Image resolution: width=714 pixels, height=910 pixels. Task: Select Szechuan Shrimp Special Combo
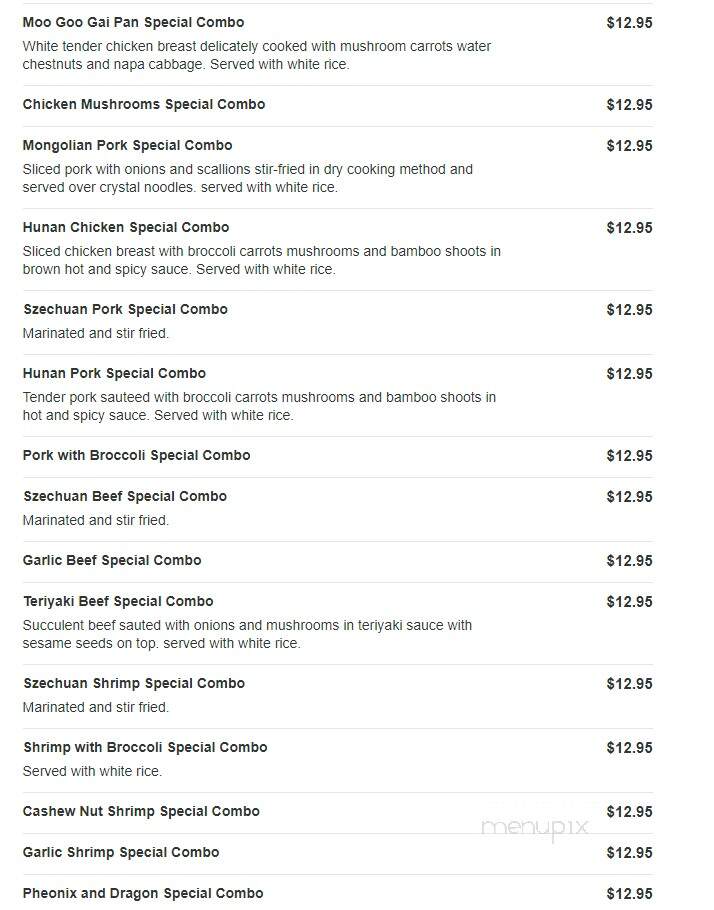pyautogui.click(x=134, y=683)
